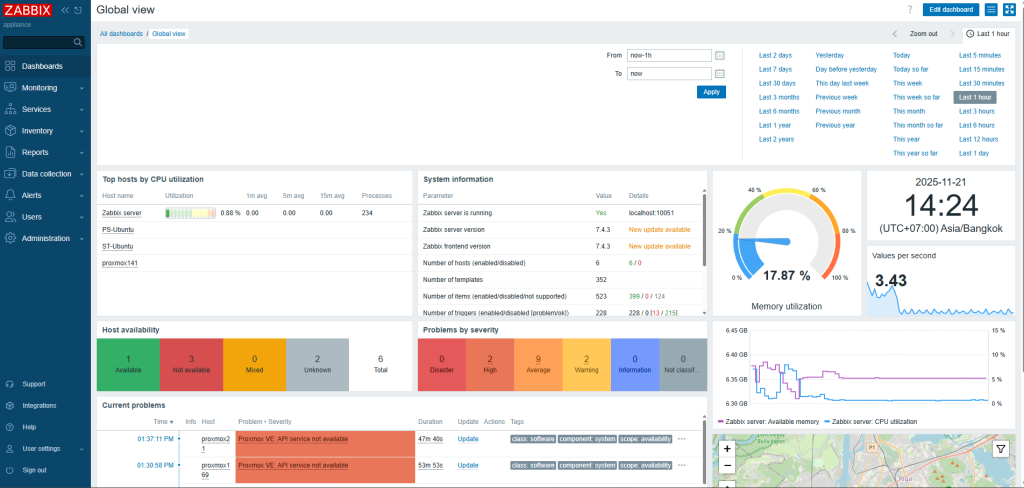Click the From time input field
Viewport: 1024px width, 488px height.
pyautogui.click(x=668, y=55)
